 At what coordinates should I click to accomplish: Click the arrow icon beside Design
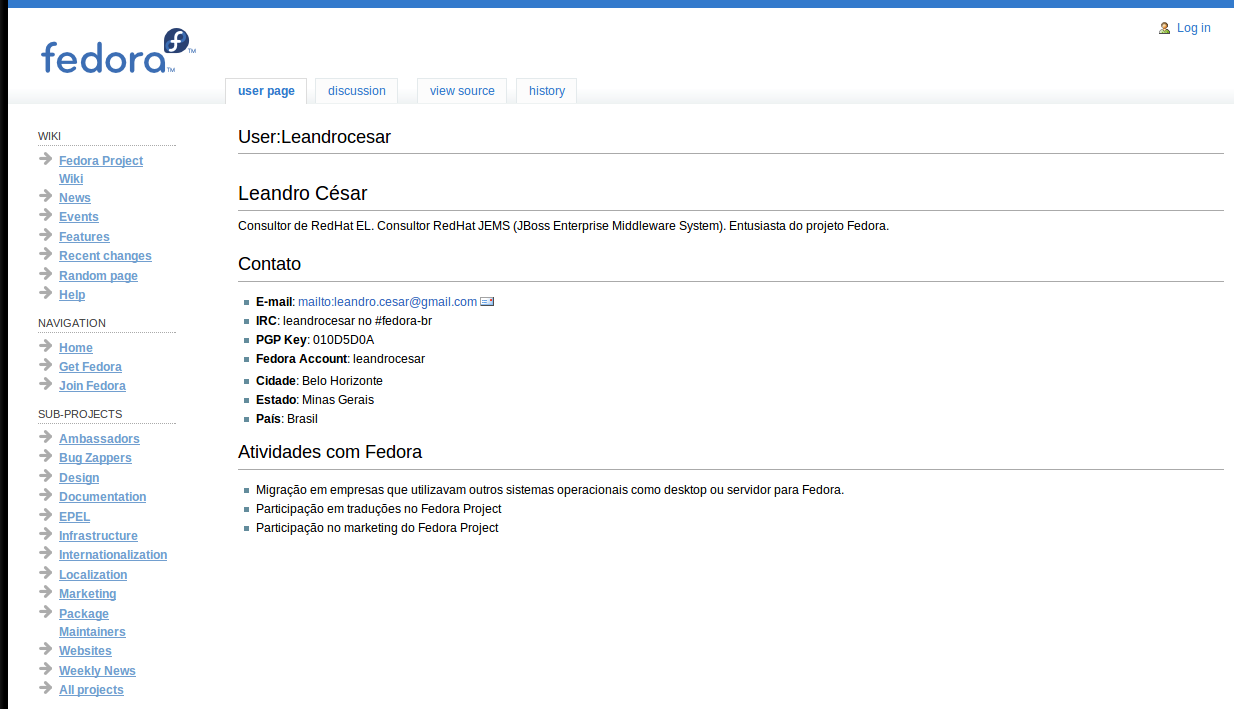pos(46,476)
